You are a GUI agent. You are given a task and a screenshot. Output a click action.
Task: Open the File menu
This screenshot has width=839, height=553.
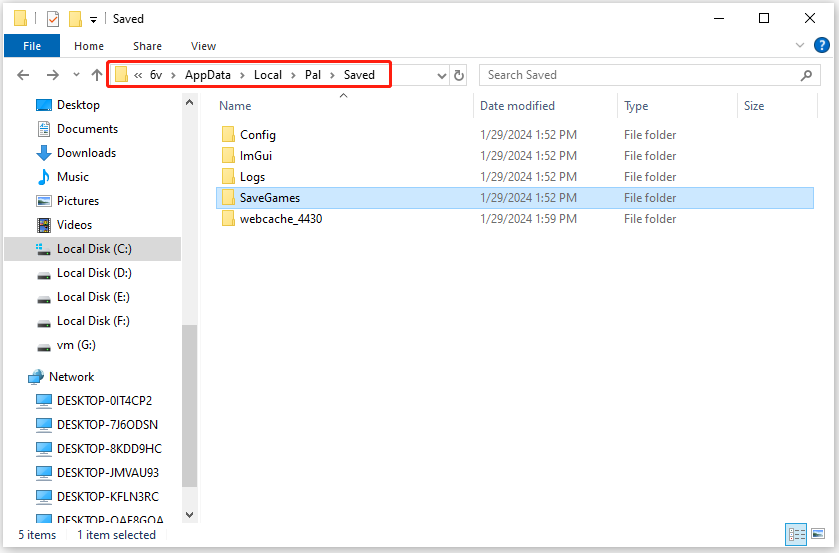pos(32,46)
